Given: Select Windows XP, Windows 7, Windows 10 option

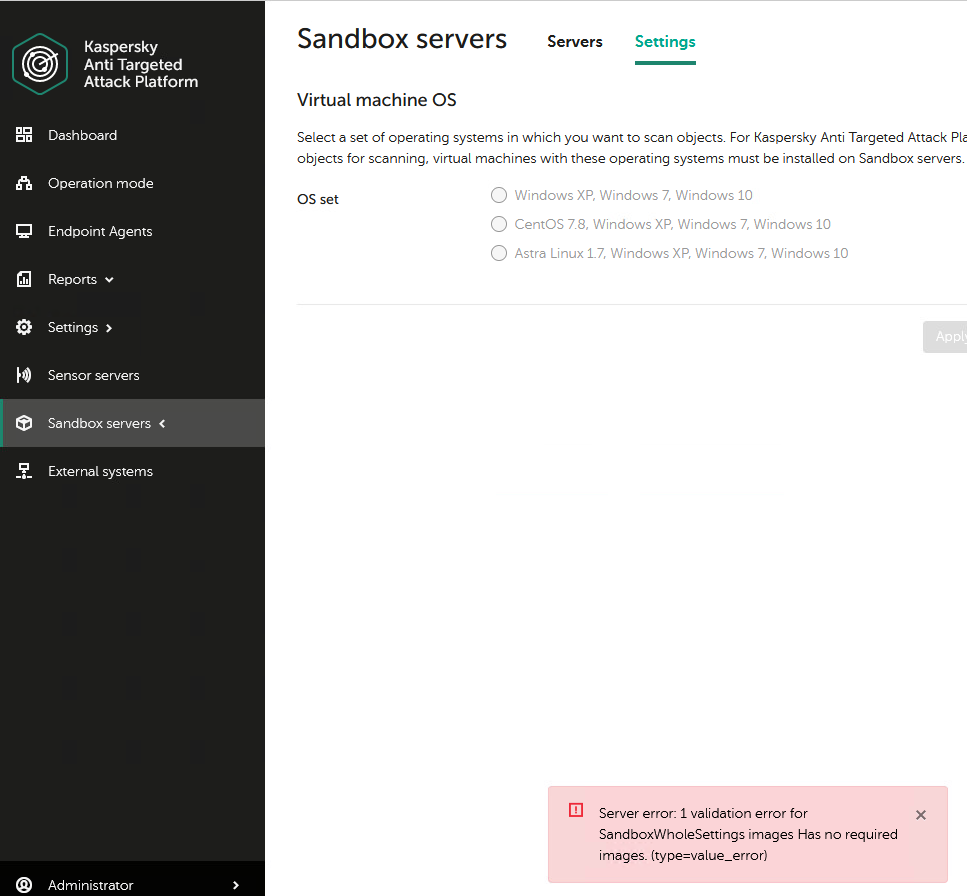Looking at the screenshot, I should [x=499, y=195].
